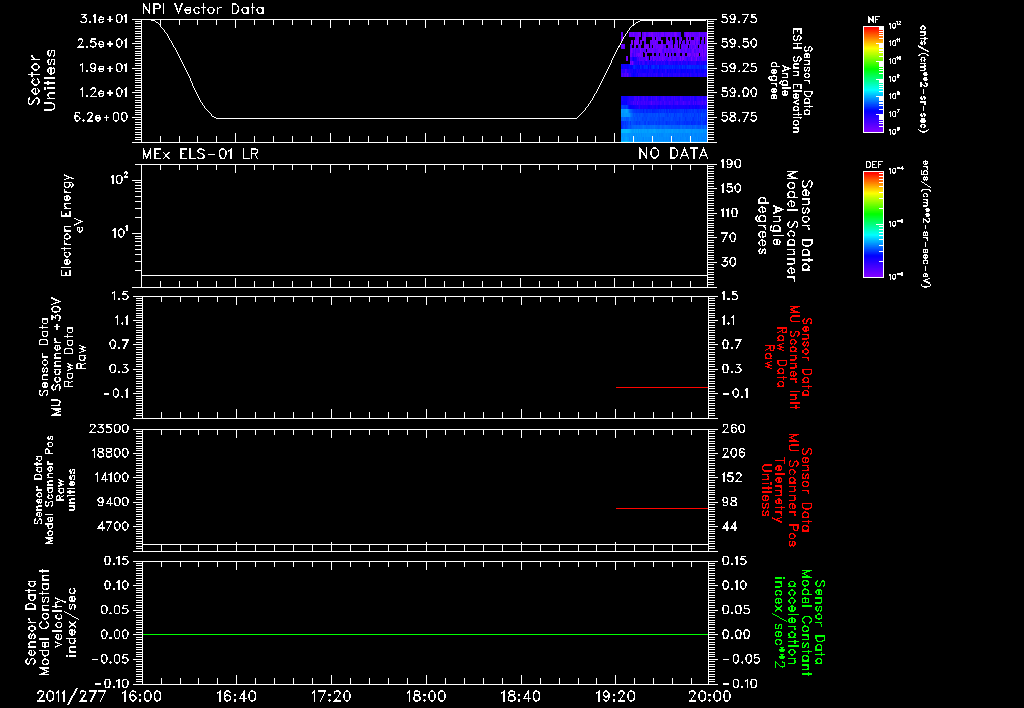
Task: Click the 70 scanner angle tick value
Action: 729,238
